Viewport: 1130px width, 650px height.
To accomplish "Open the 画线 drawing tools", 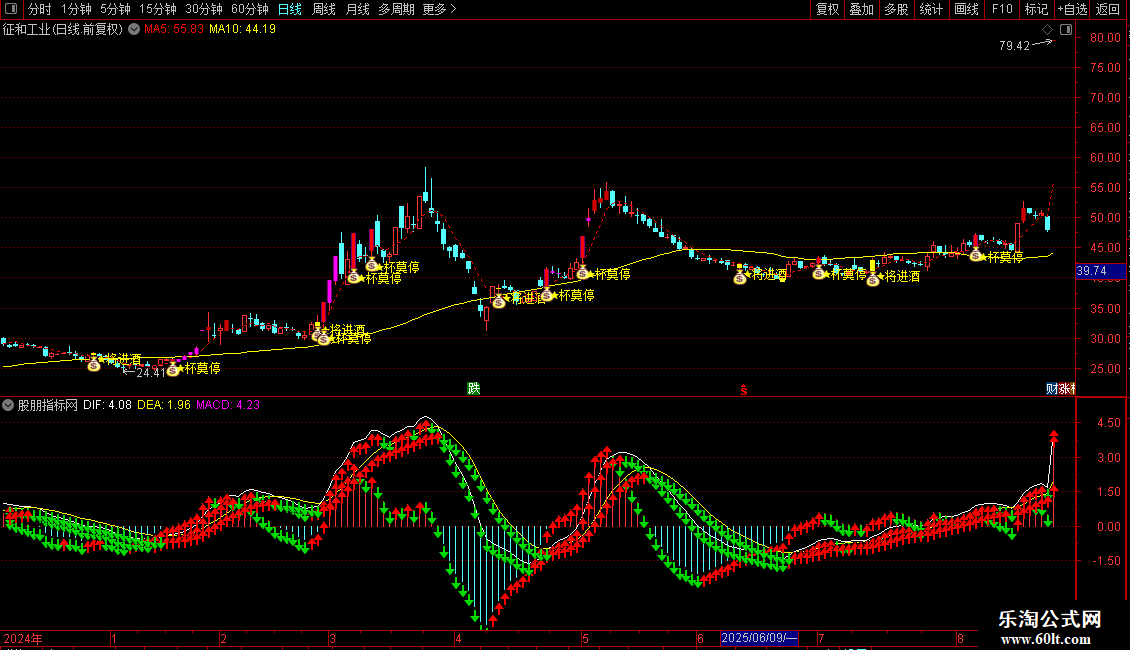I will [966, 9].
